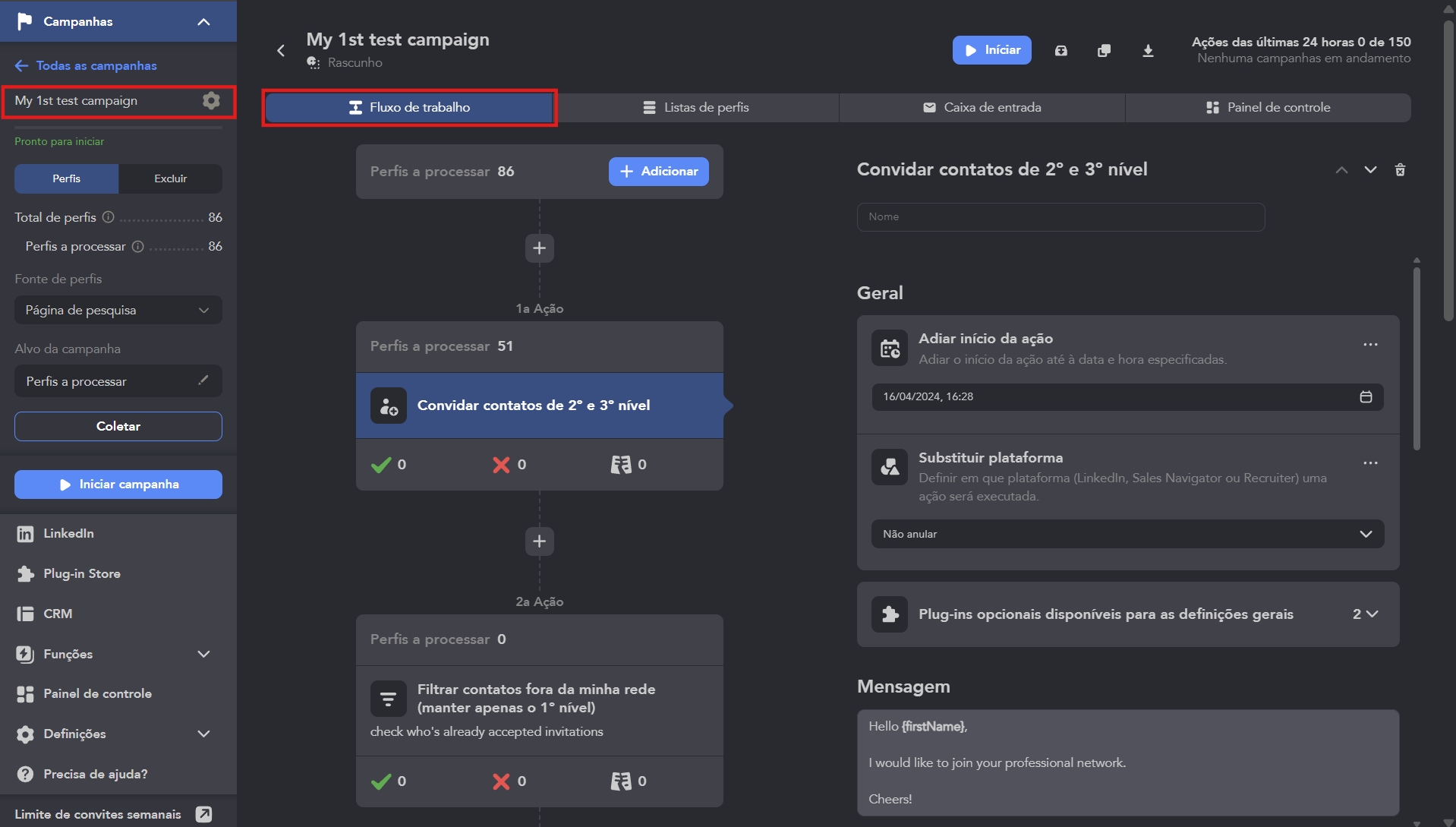Select the Perfis toggle option
This screenshot has height=827, width=1456.
66,178
